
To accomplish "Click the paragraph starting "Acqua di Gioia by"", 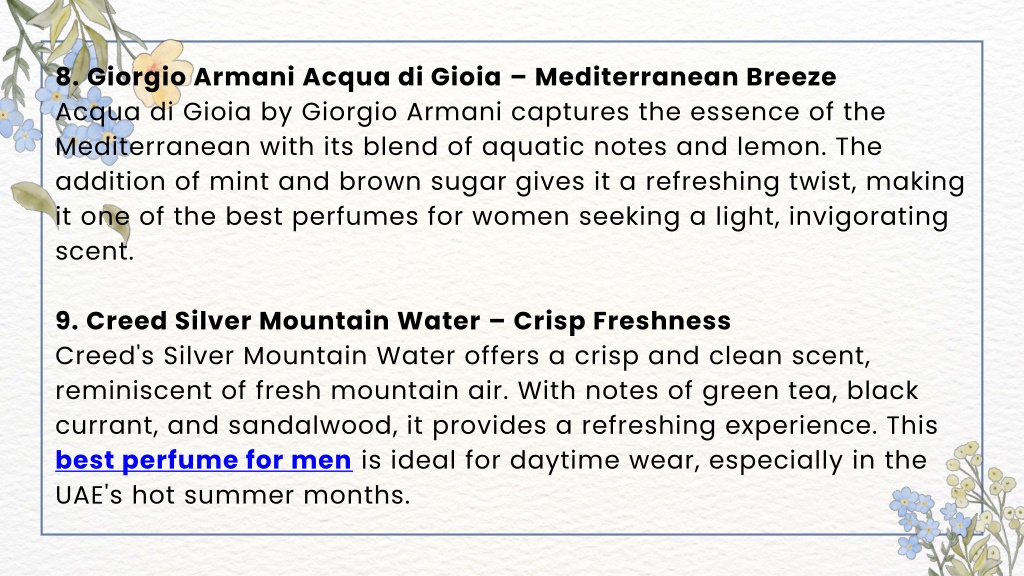I will [x=509, y=182].
